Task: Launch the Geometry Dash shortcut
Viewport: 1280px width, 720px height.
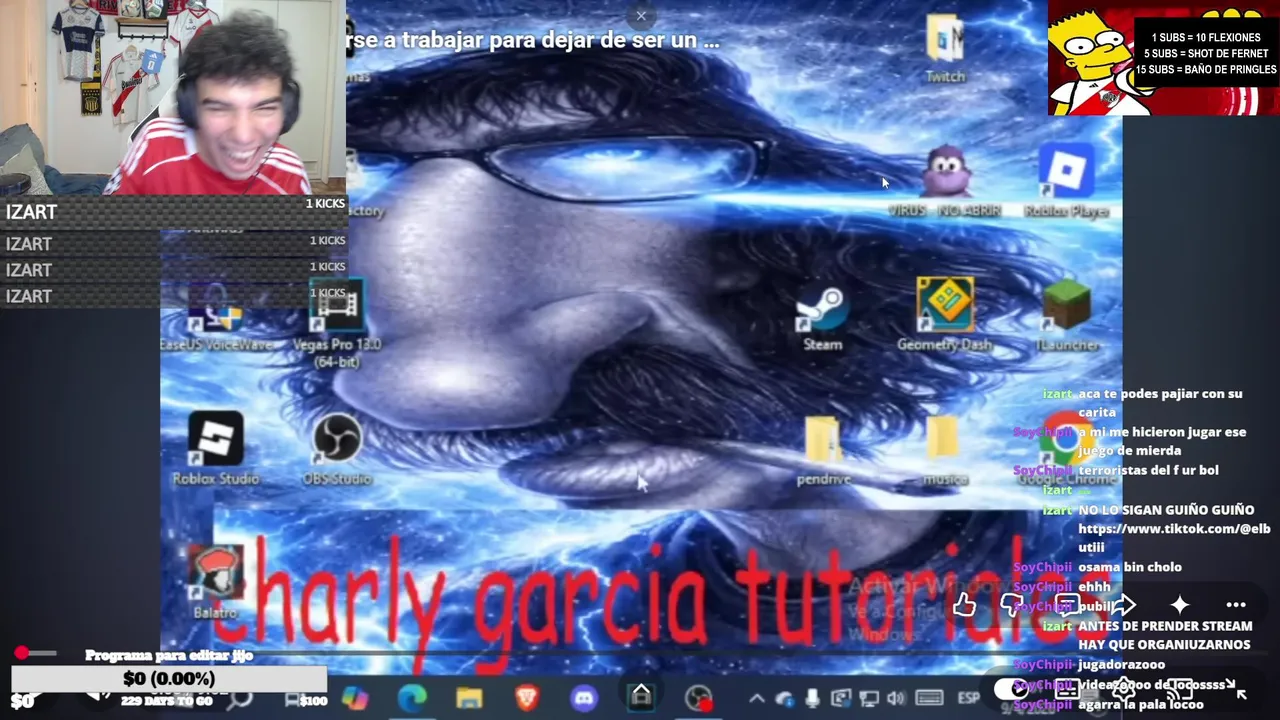Action: point(945,315)
